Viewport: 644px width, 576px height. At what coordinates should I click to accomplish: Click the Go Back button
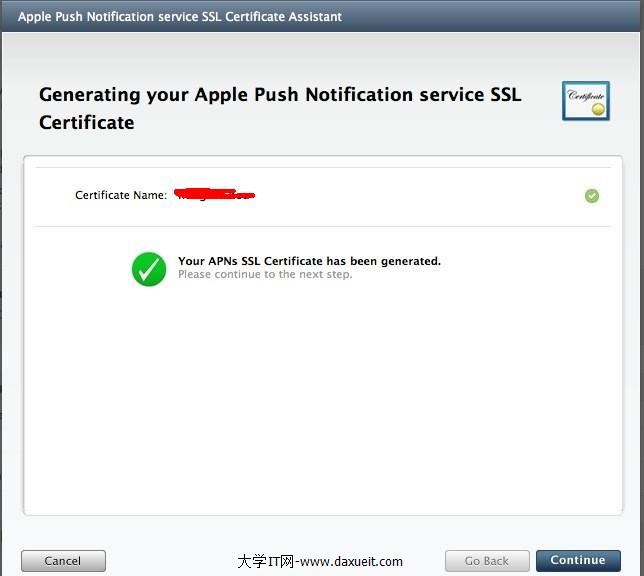(x=487, y=560)
